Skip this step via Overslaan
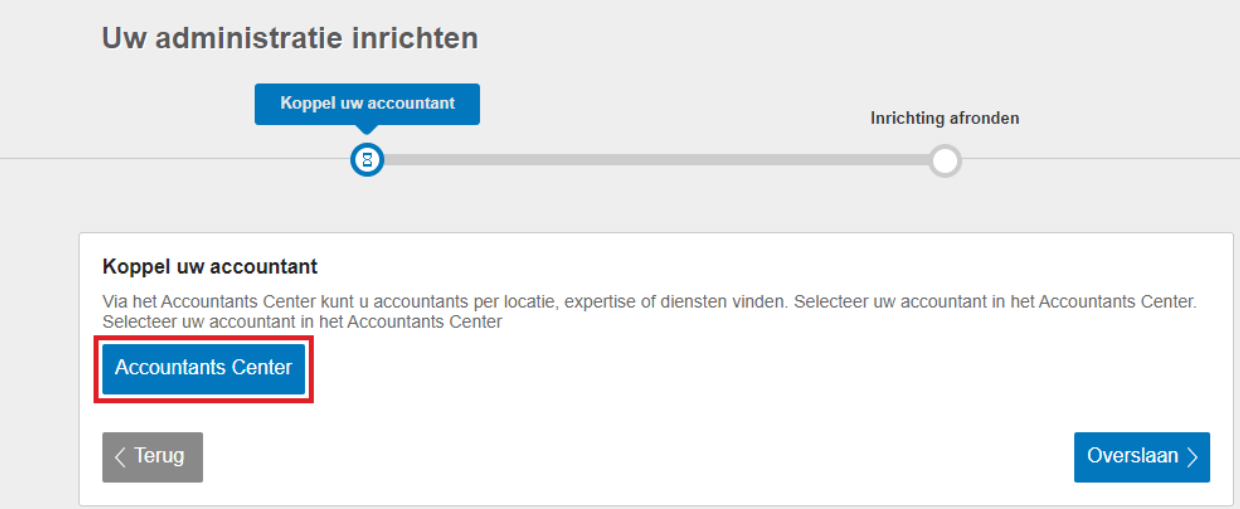 (x=1141, y=457)
